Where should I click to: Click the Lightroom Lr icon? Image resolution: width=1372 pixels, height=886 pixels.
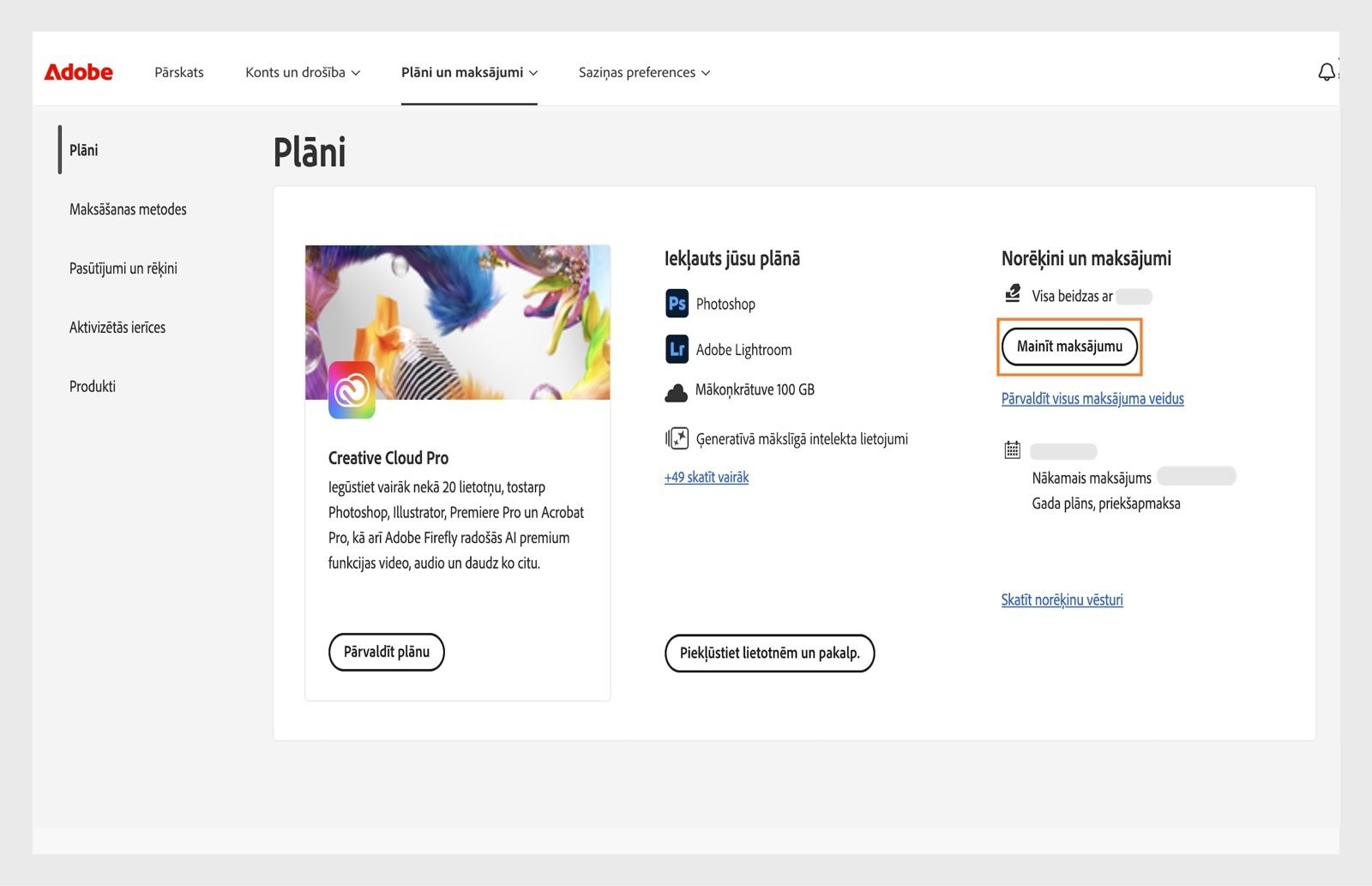pyautogui.click(x=677, y=349)
